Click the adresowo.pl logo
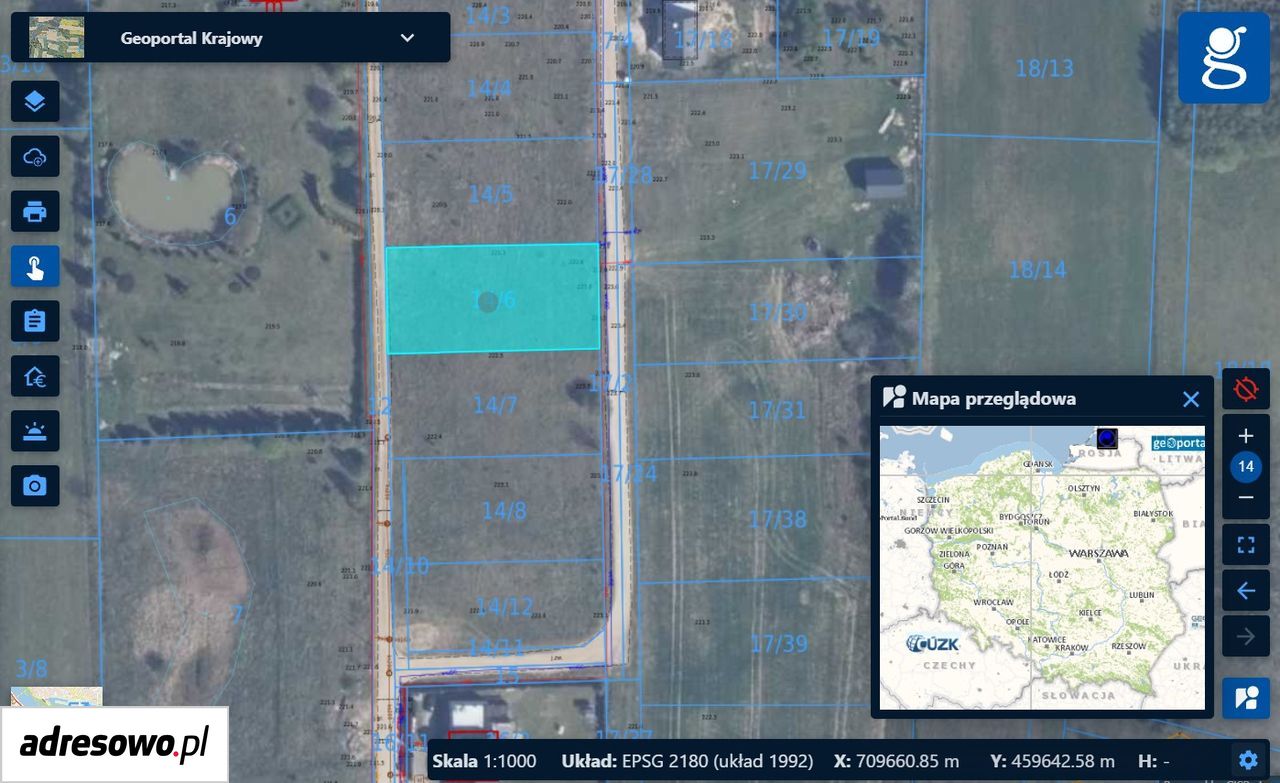Viewport: 1280px width, 783px height. point(114,744)
